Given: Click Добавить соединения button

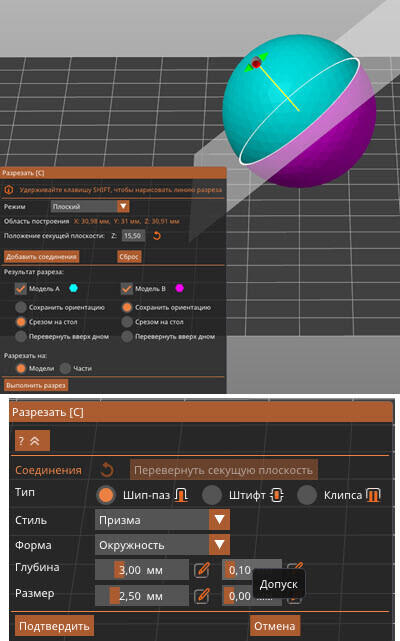Looking at the screenshot, I should [x=42, y=257].
